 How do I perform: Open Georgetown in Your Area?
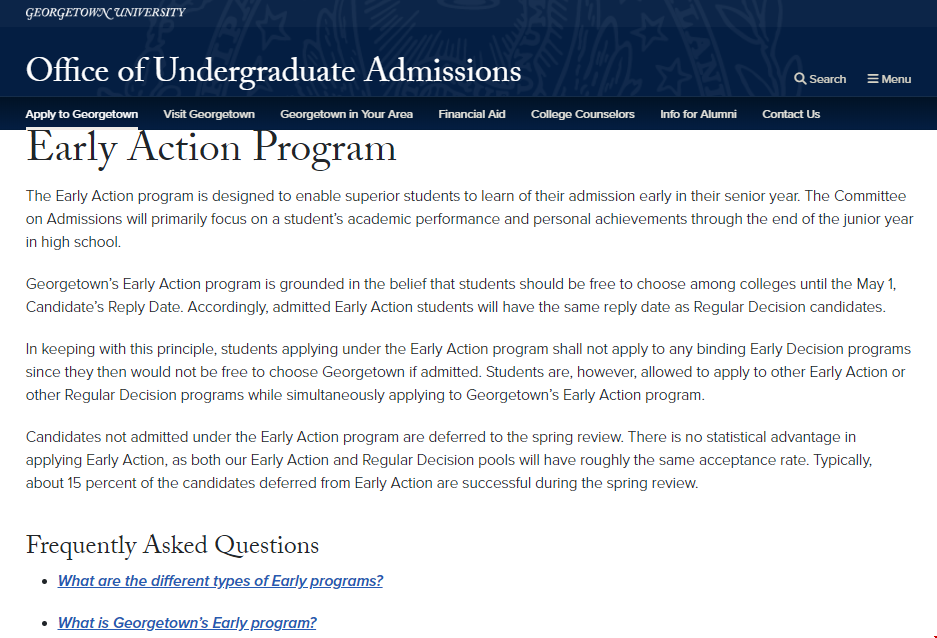coord(346,114)
